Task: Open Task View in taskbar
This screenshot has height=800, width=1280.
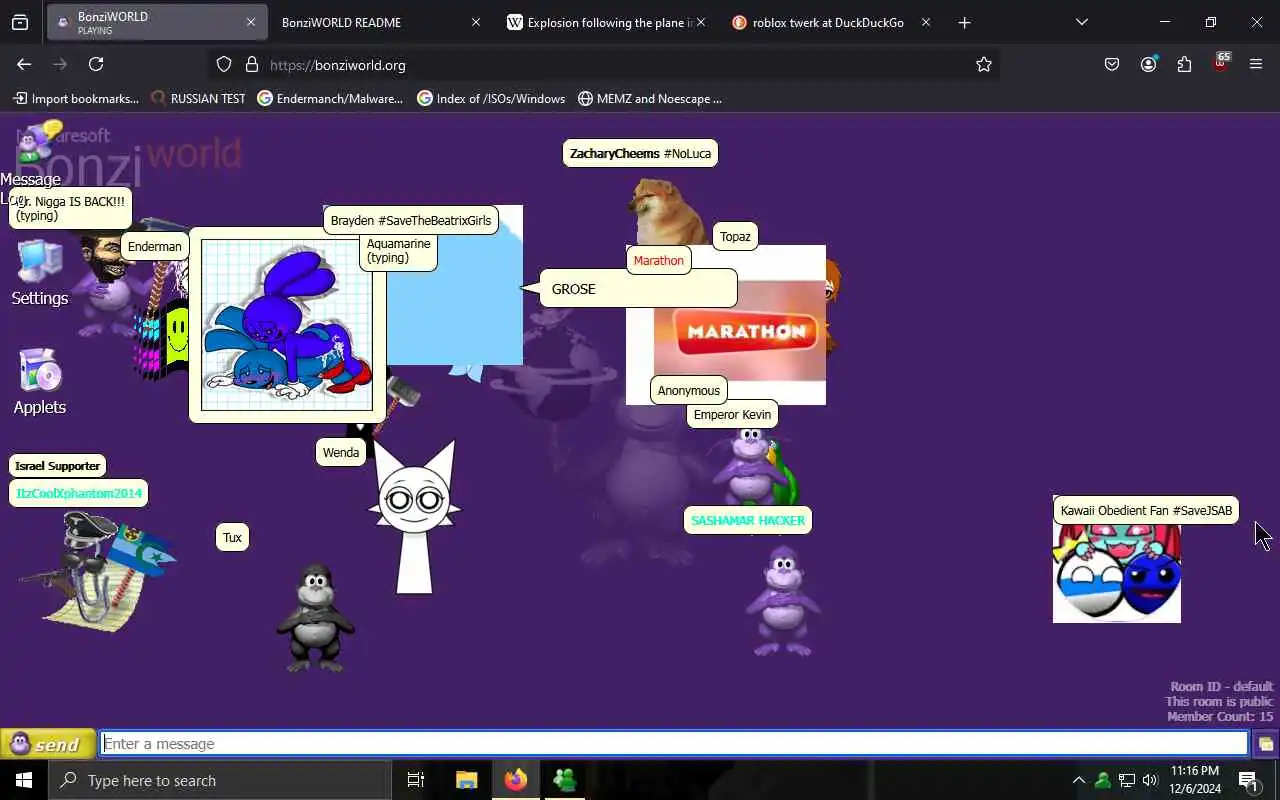Action: 416,780
